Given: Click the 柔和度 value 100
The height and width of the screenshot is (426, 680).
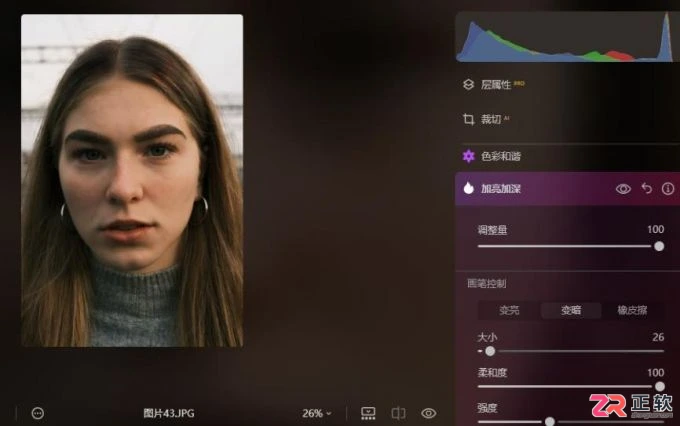Looking at the screenshot, I should point(655,373).
